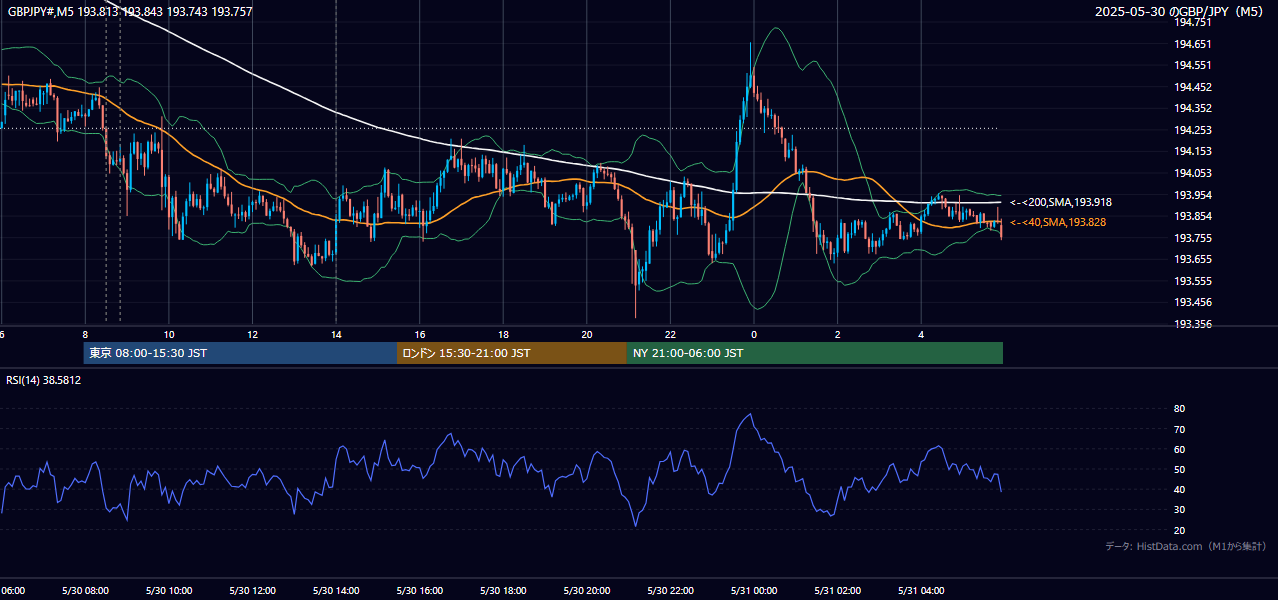The height and width of the screenshot is (600, 1278).
Task: Click the 5/30 22:00 date label
Action: click(x=670, y=591)
